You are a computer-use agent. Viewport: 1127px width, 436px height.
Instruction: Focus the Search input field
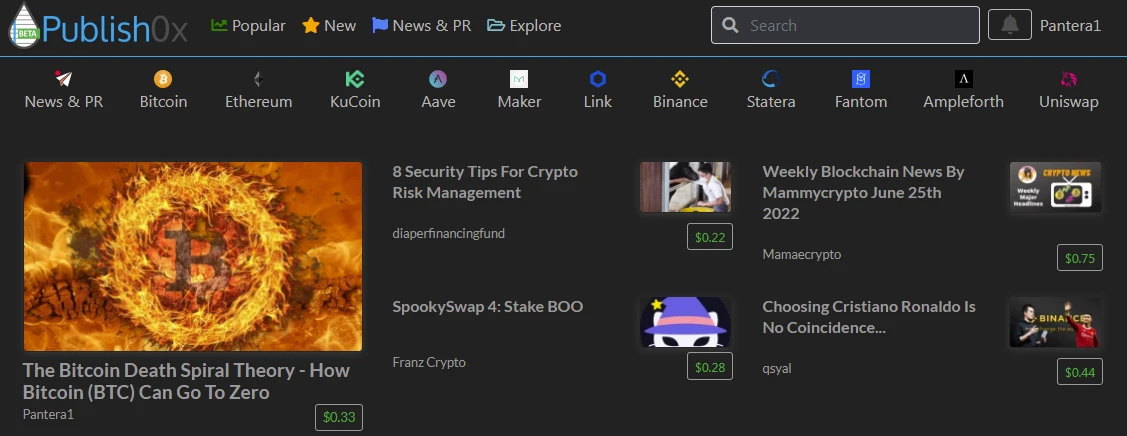point(845,25)
